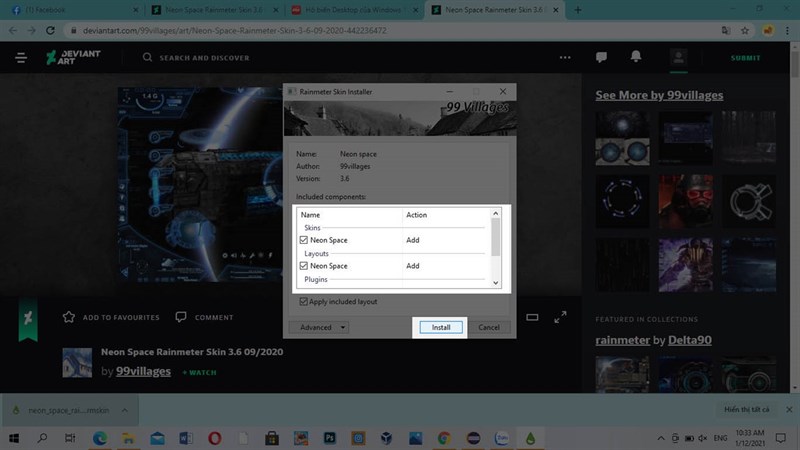Launch Opera browser from taskbar

tap(215, 438)
